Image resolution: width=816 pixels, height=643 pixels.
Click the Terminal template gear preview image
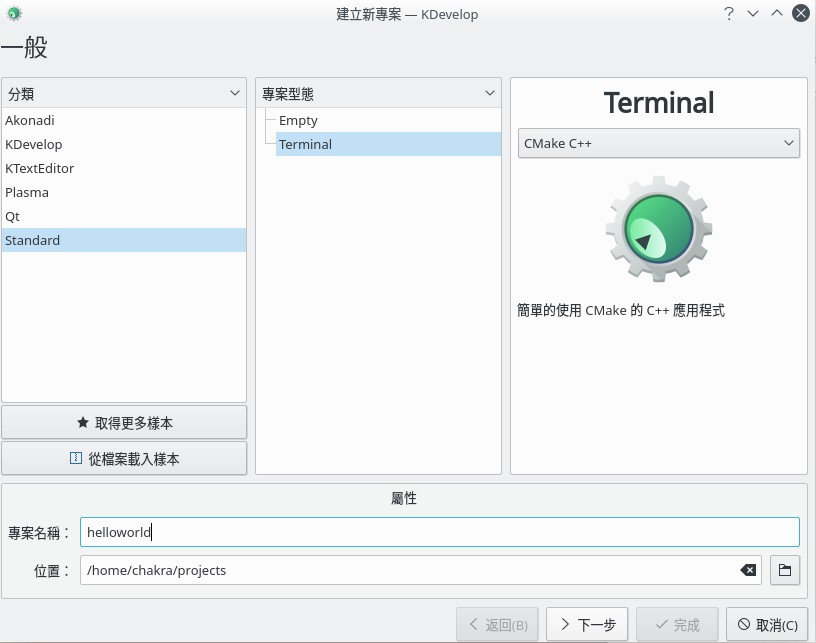[658, 228]
